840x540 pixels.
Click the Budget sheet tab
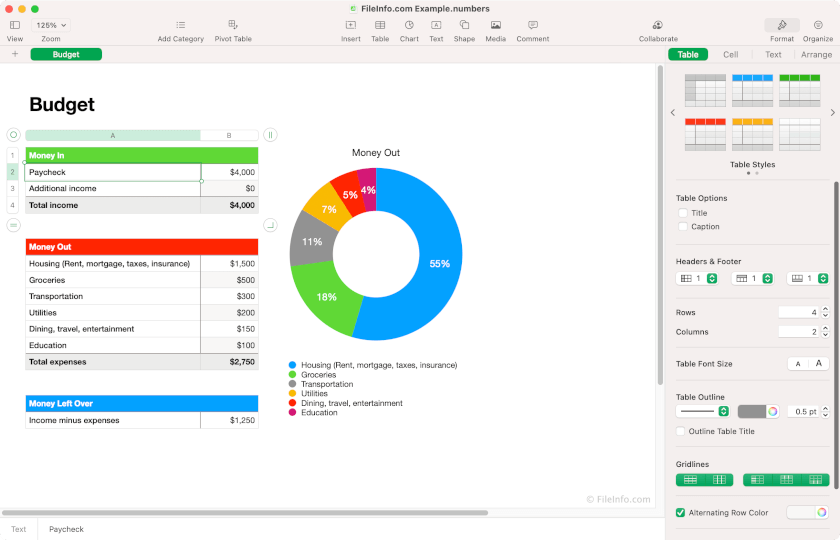coord(66,54)
